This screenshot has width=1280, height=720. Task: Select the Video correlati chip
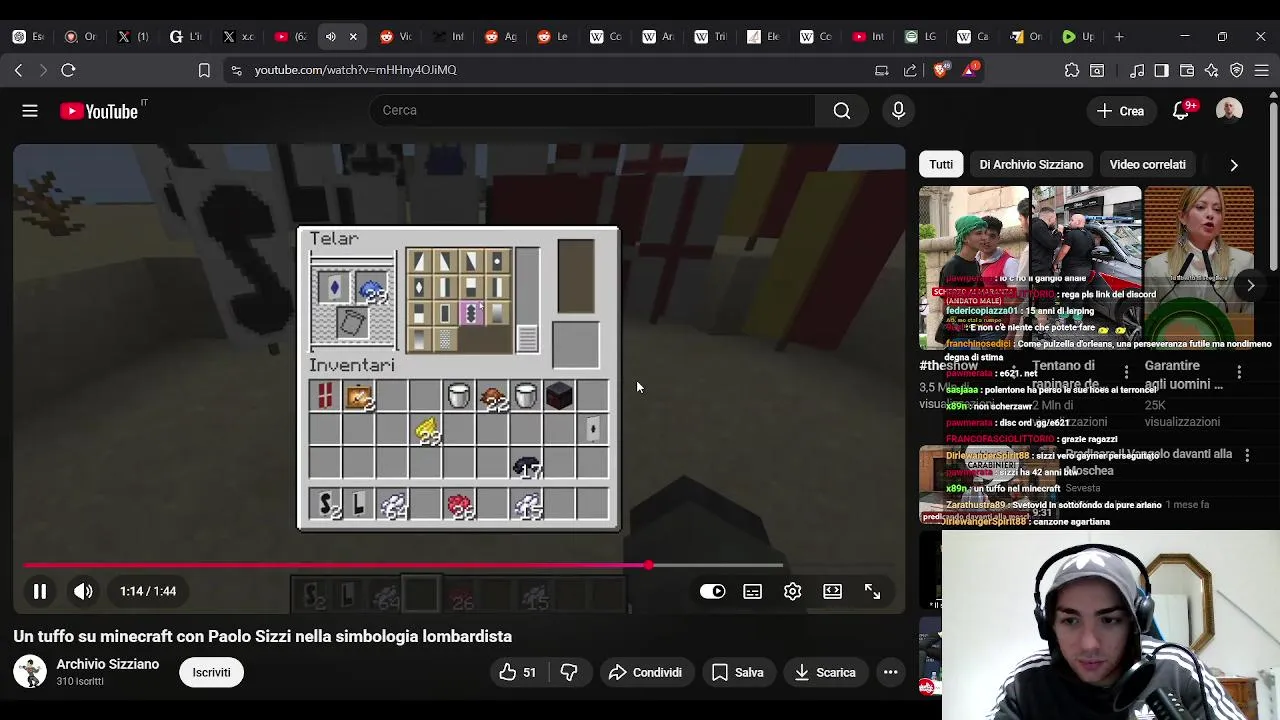tap(1147, 164)
